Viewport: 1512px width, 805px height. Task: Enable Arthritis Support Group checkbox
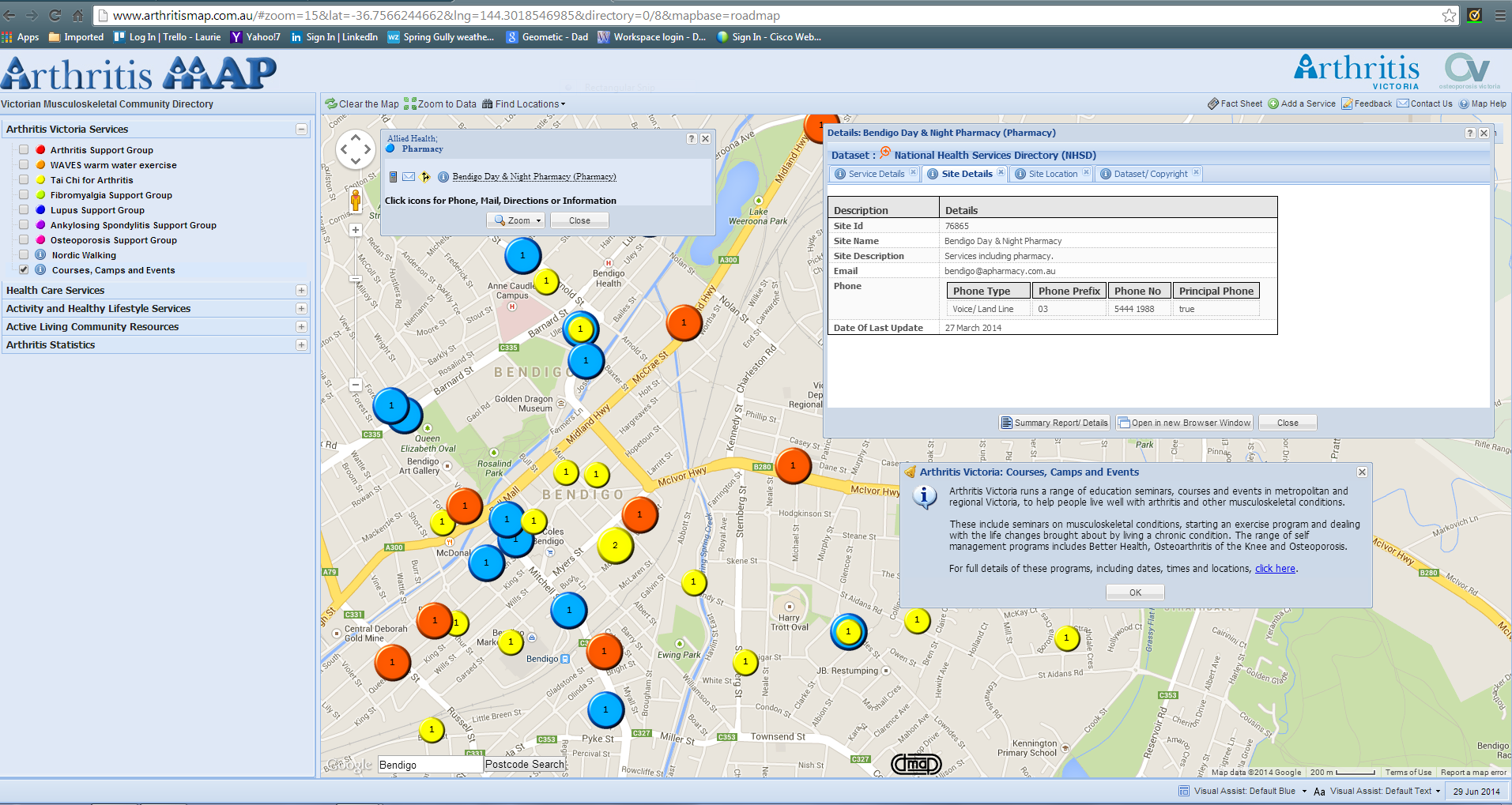24,149
